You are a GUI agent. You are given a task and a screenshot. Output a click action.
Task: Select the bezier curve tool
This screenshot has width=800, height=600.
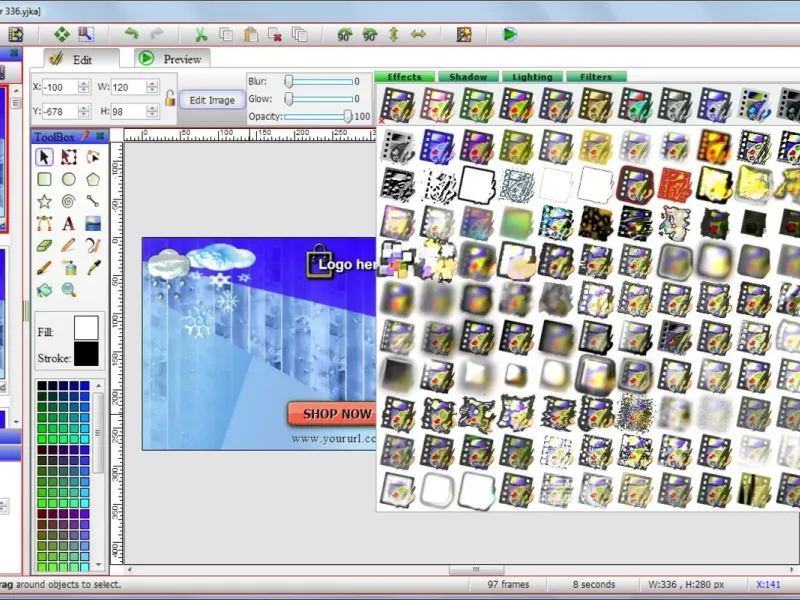click(44, 223)
